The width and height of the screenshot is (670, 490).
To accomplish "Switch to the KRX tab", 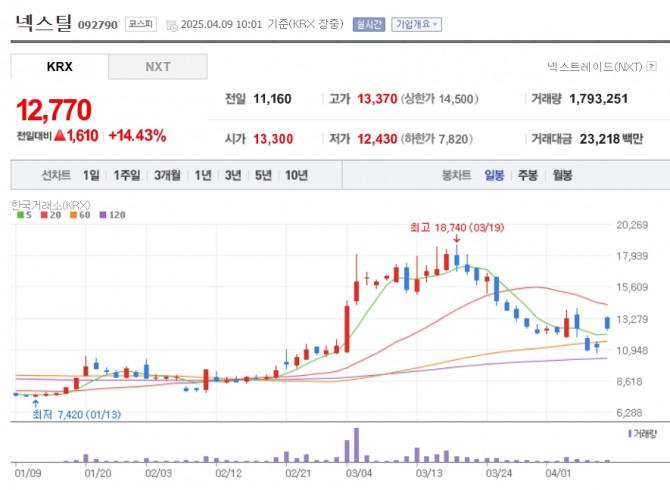I will tap(60, 67).
